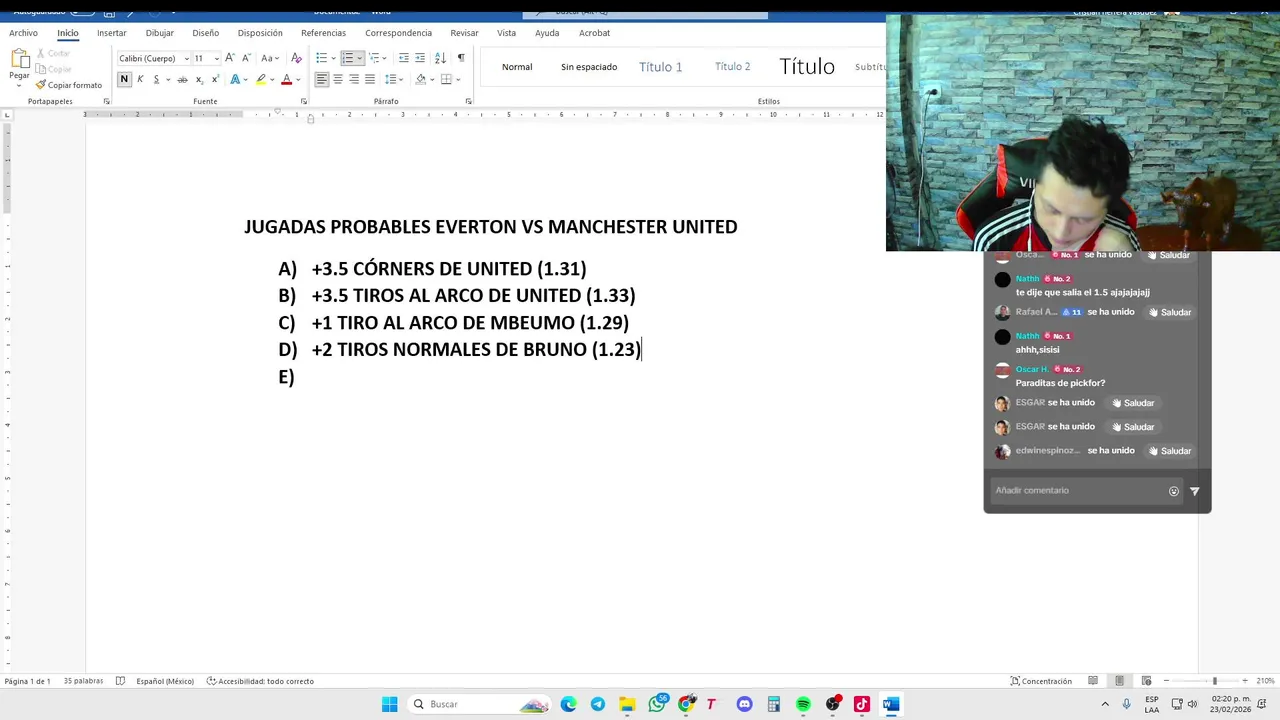This screenshot has width=1280, height=720.
Task: Increase paragraph indent
Action: point(420,58)
